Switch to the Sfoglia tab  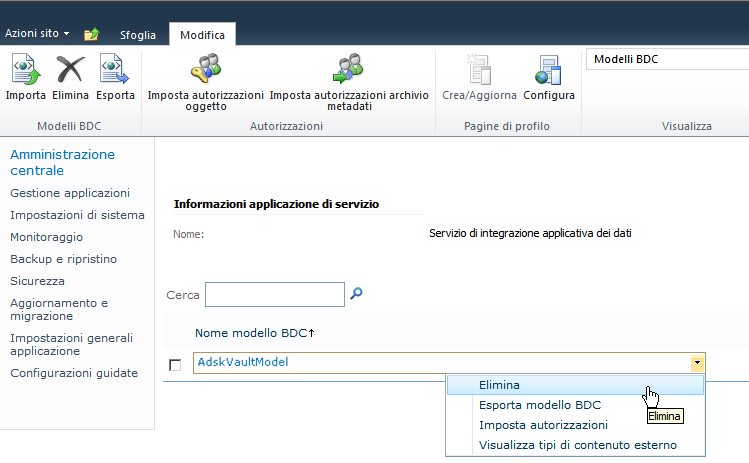point(138,35)
